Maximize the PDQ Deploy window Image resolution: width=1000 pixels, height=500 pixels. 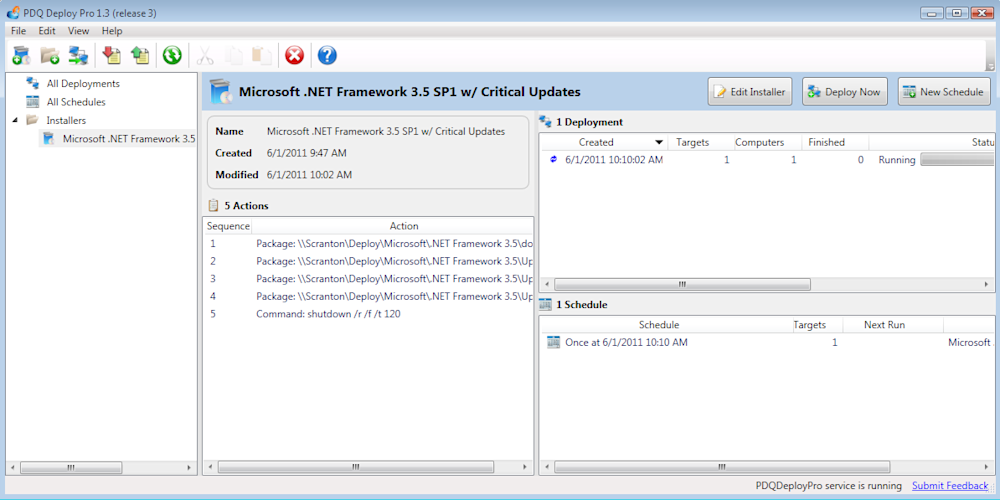pyautogui.click(x=957, y=13)
